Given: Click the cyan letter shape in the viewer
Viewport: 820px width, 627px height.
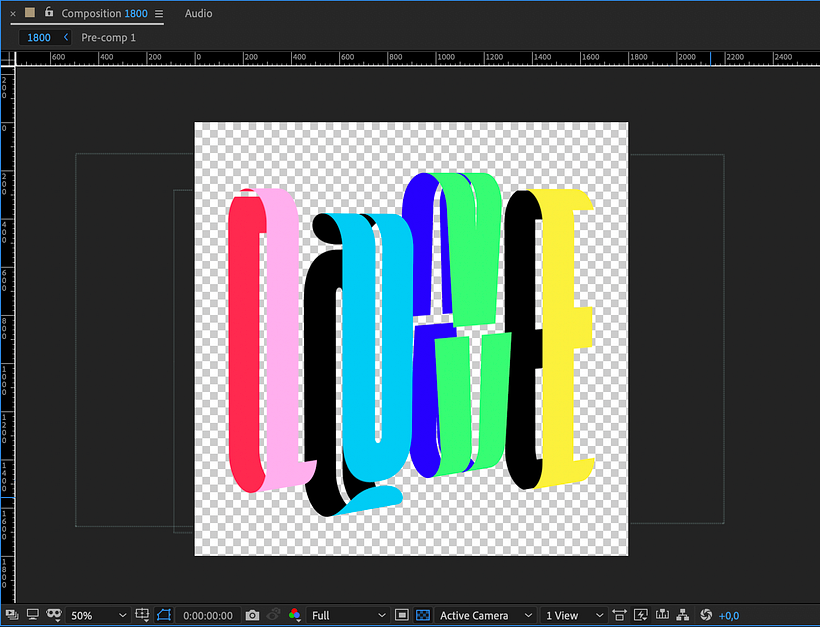Looking at the screenshot, I should [x=361, y=340].
